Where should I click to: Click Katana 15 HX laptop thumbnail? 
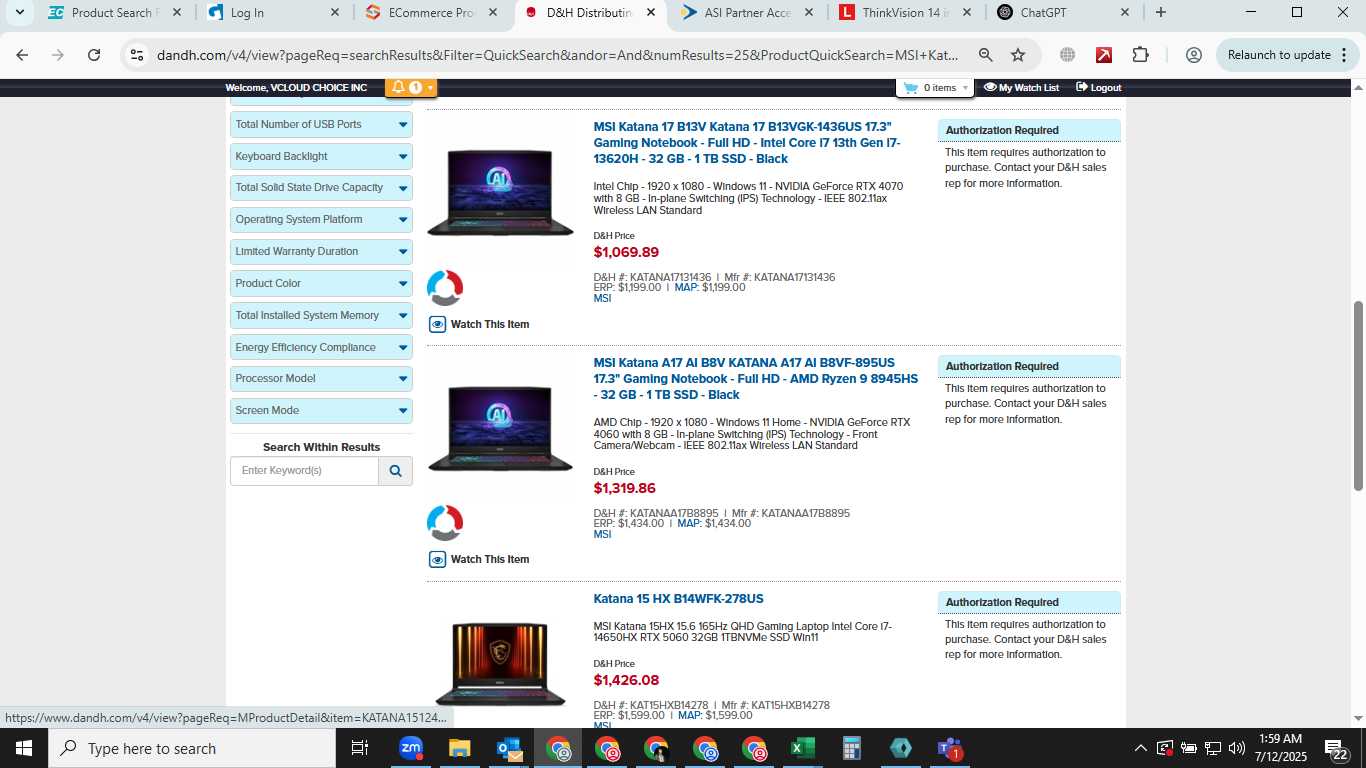(x=500, y=662)
